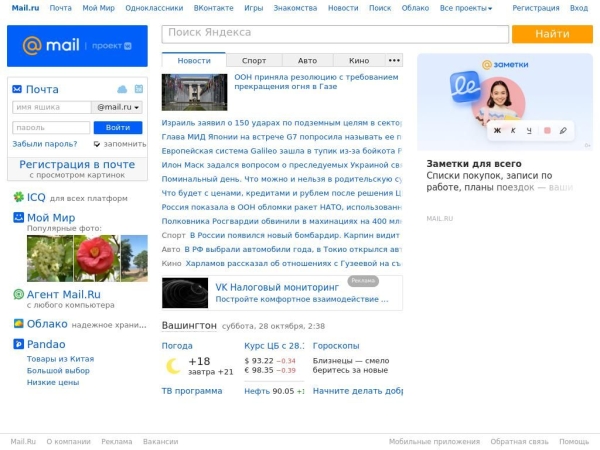Open the UN building news thumbnail

point(194,92)
